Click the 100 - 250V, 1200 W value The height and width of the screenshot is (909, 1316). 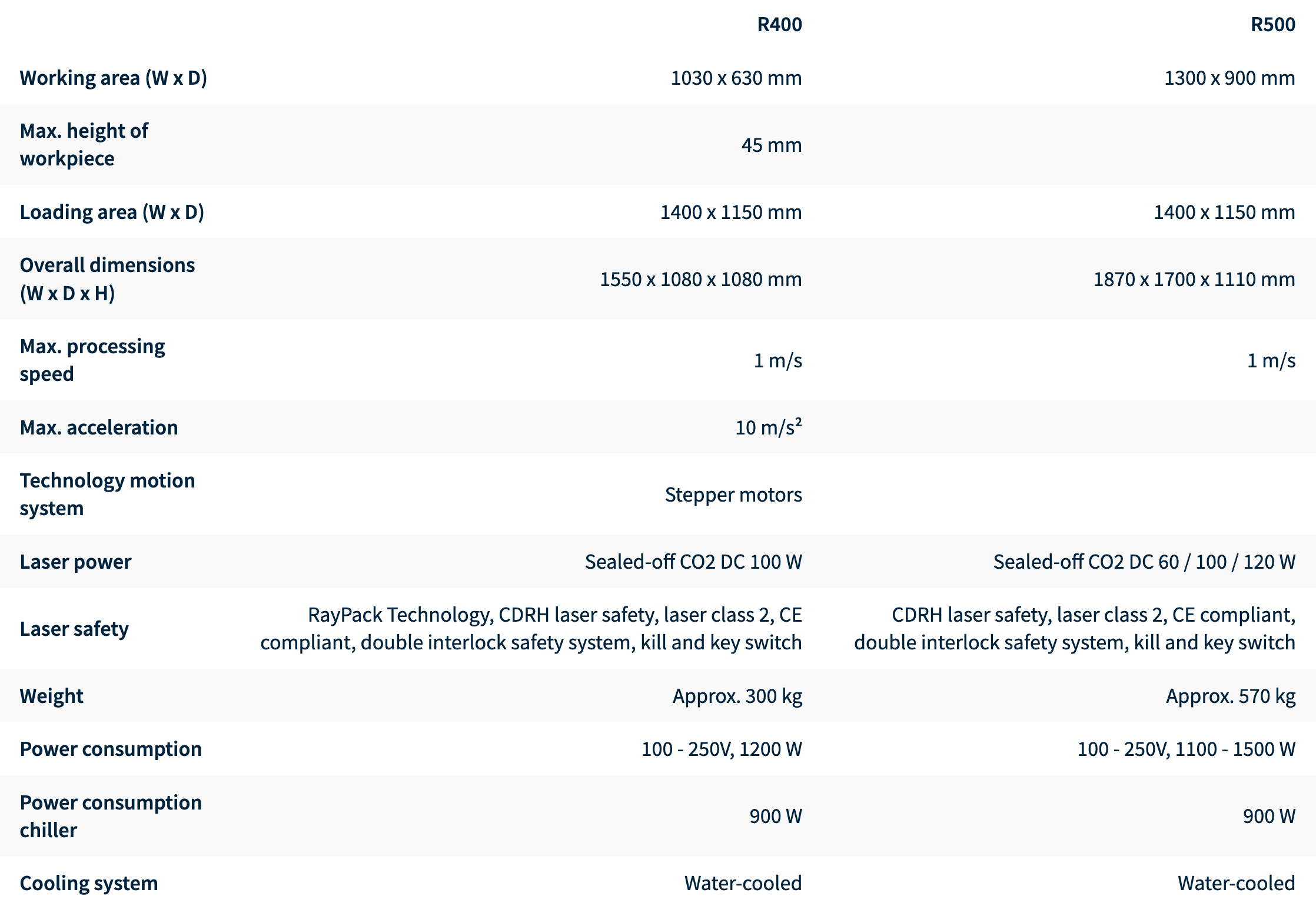722,749
